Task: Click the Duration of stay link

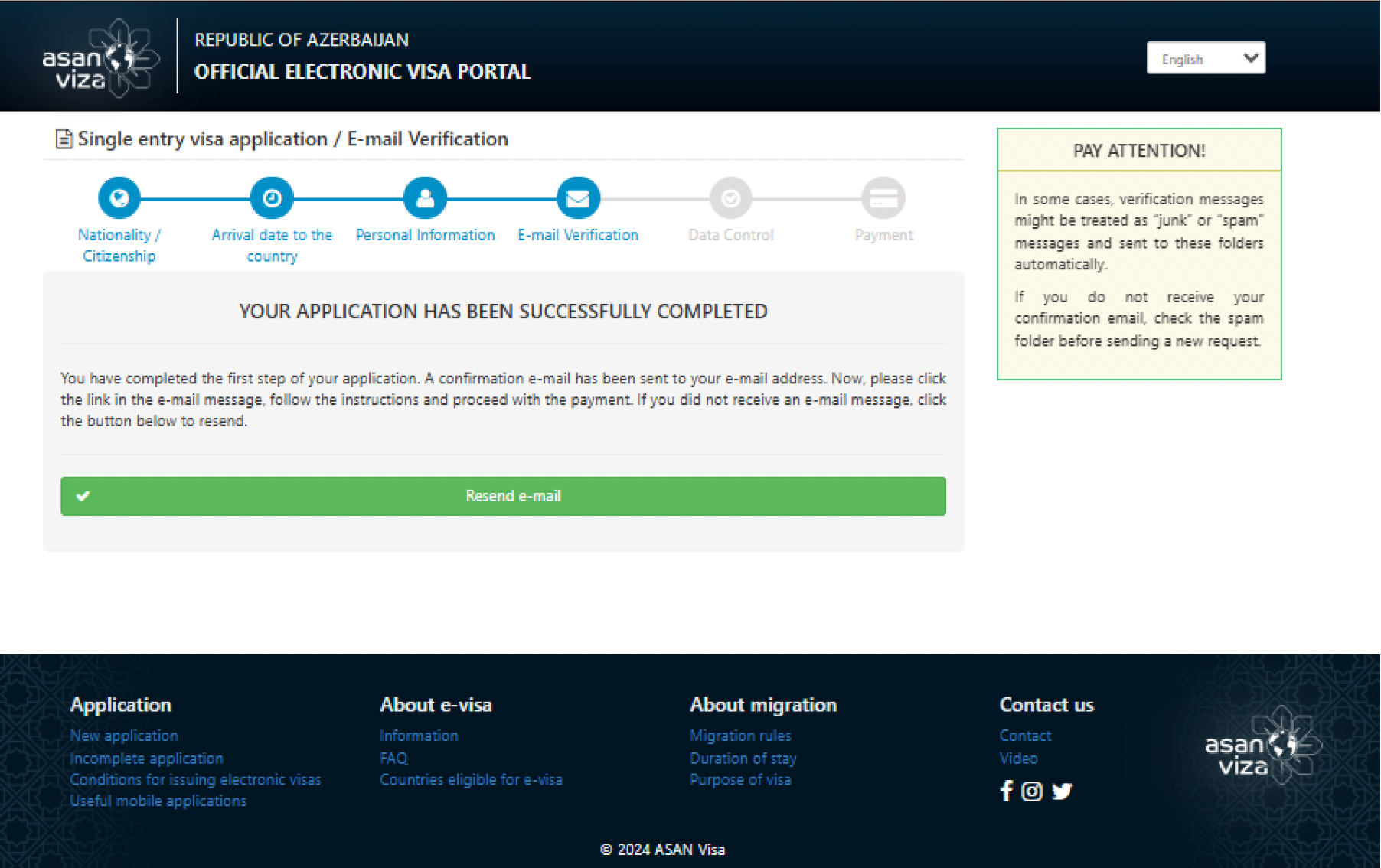Action: pyautogui.click(x=743, y=759)
